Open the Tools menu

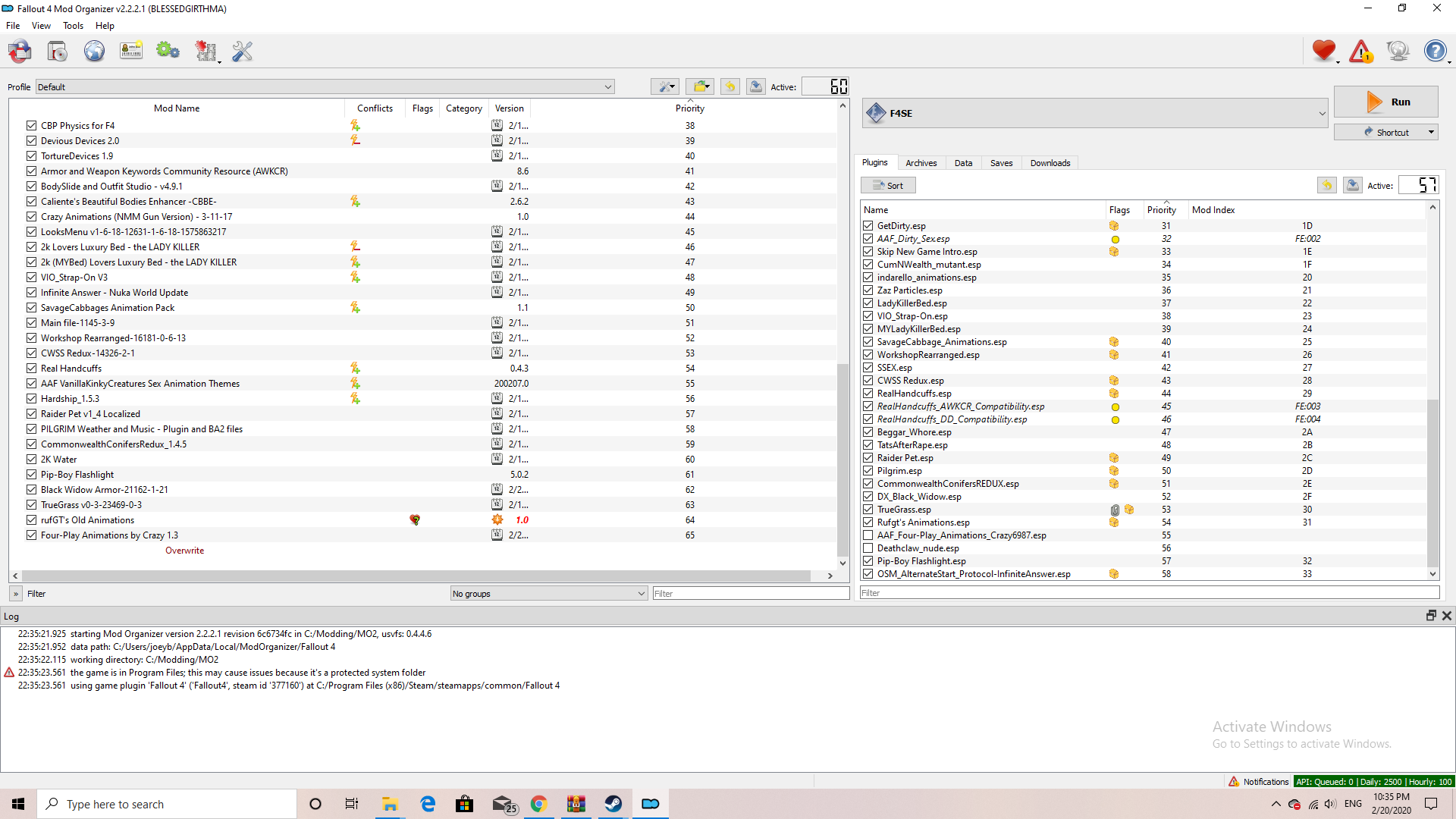pyautogui.click(x=73, y=26)
